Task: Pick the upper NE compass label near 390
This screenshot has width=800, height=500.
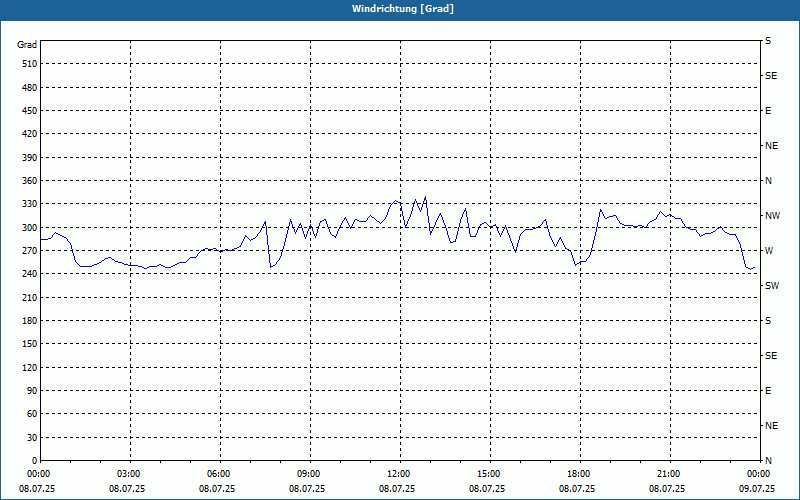Action: click(x=771, y=146)
